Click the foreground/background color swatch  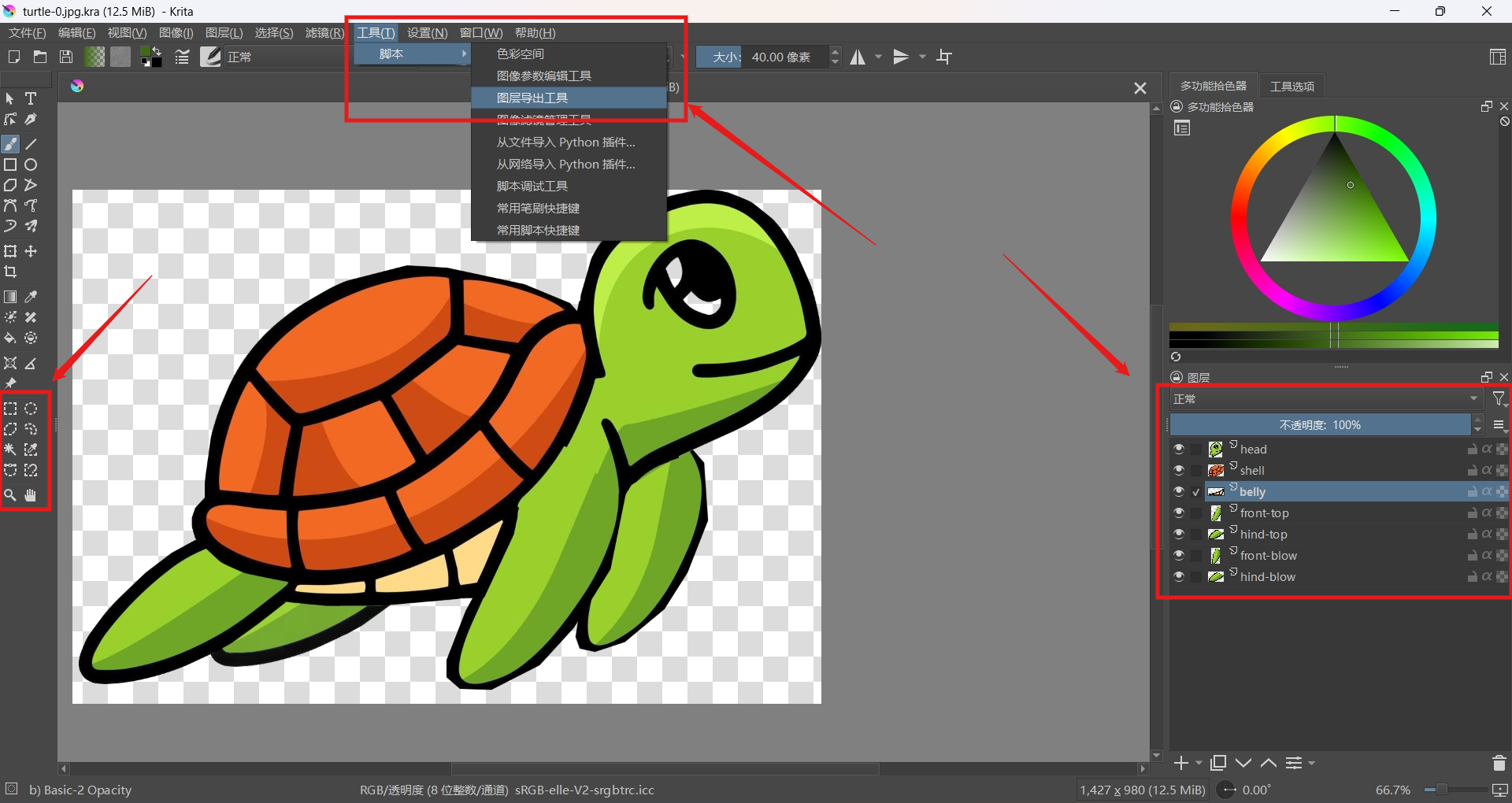tap(150, 57)
